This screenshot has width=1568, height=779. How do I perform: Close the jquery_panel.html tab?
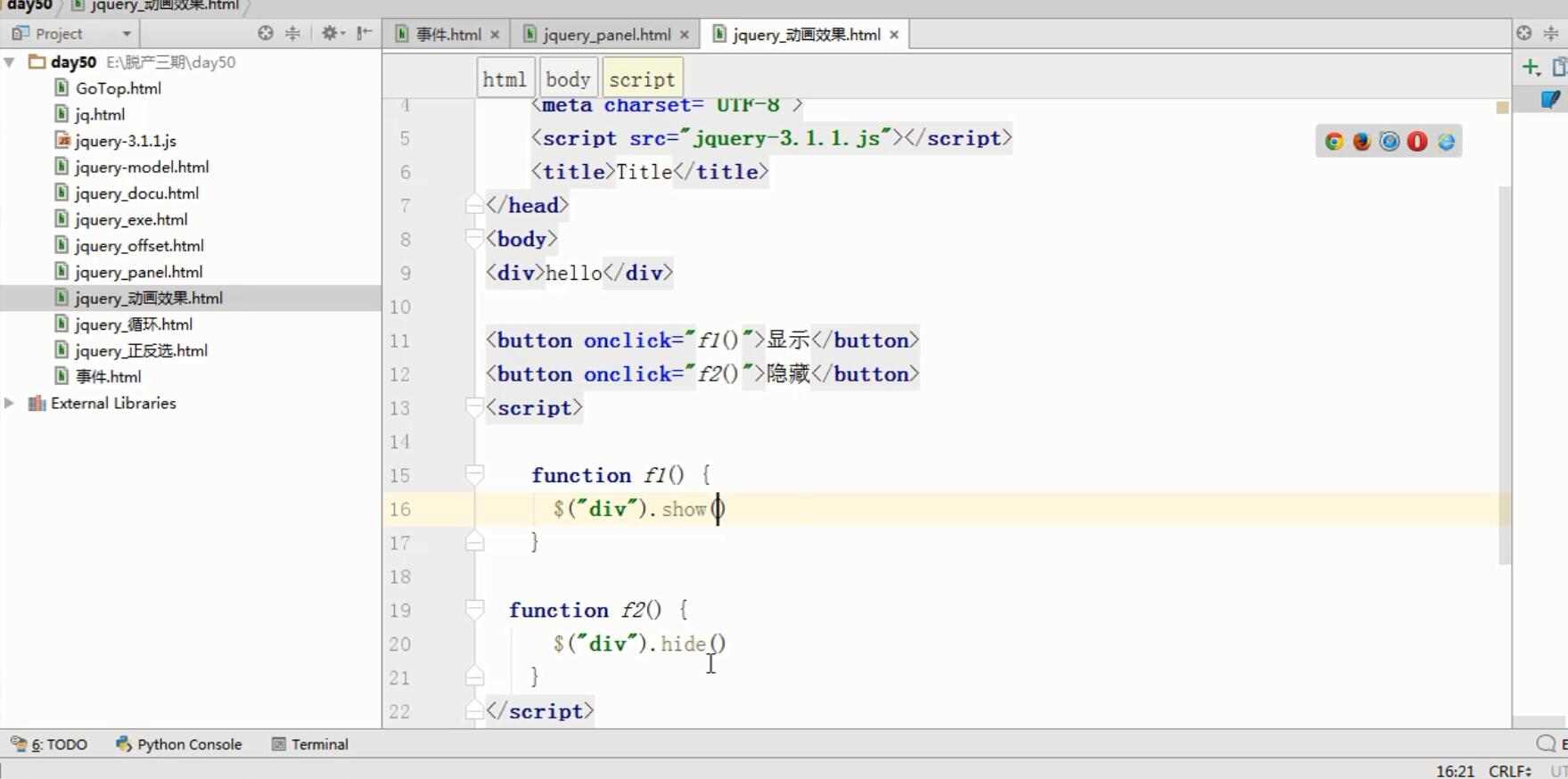tap(685, 35)
